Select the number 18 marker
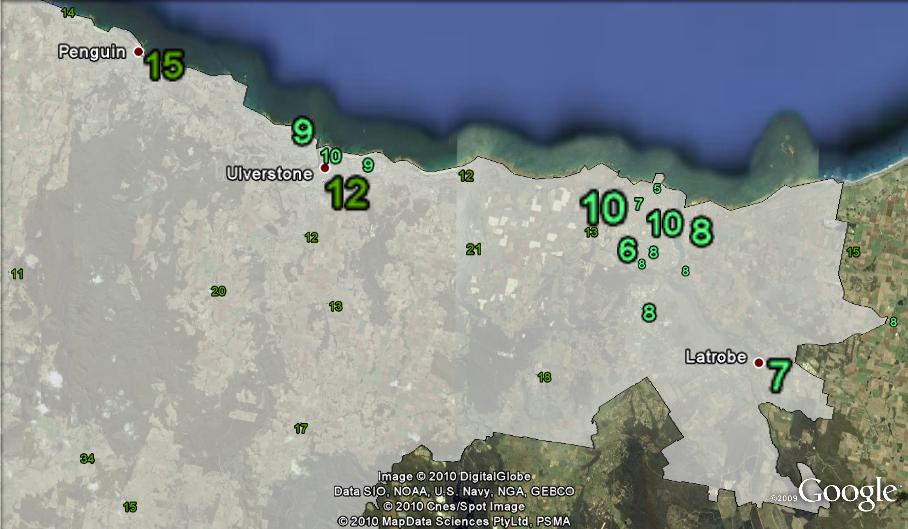The width and height of the screenshot is (908, 529). (544, 377)
